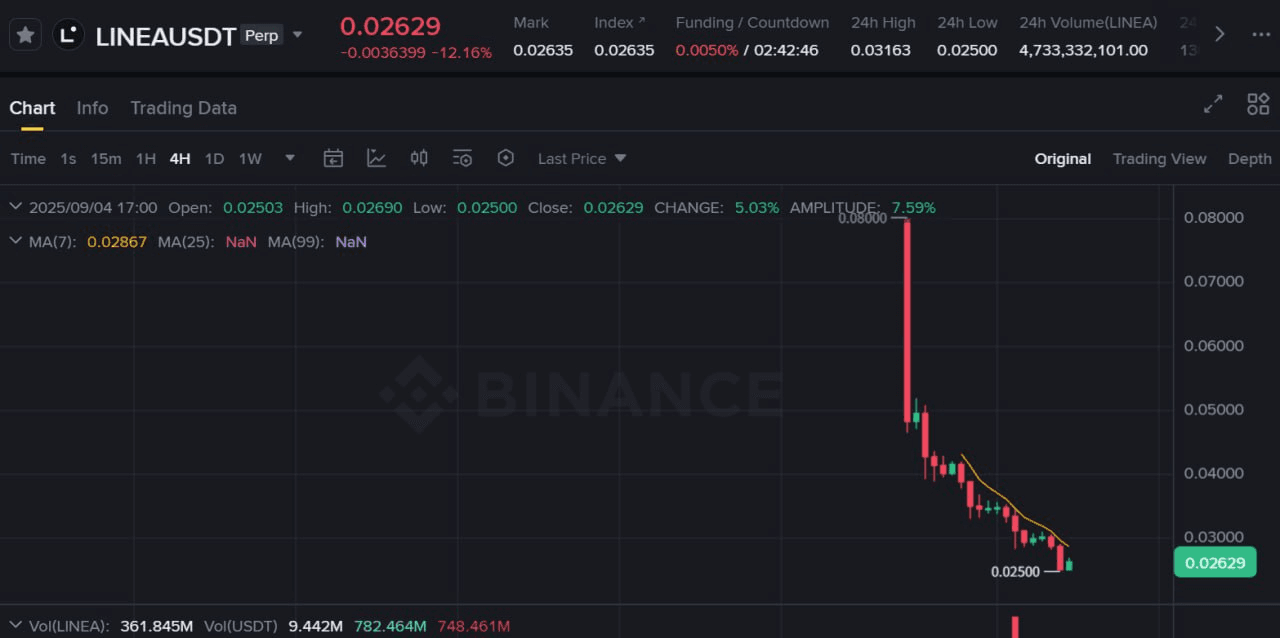Open the Last Price dropdown
The height and width of the screenshot is (638, 1280).
tap(582, 158)
